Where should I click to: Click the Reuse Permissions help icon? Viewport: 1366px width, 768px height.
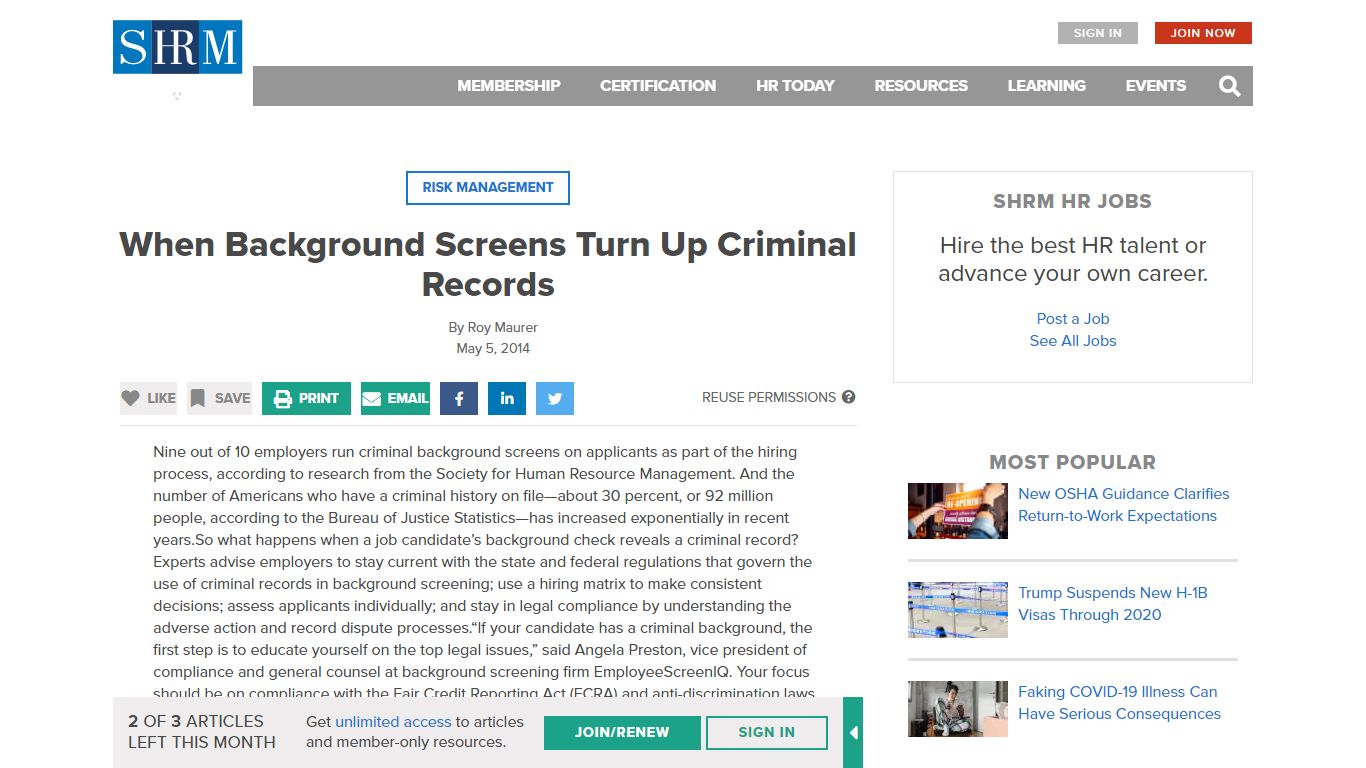coord(848,397)
